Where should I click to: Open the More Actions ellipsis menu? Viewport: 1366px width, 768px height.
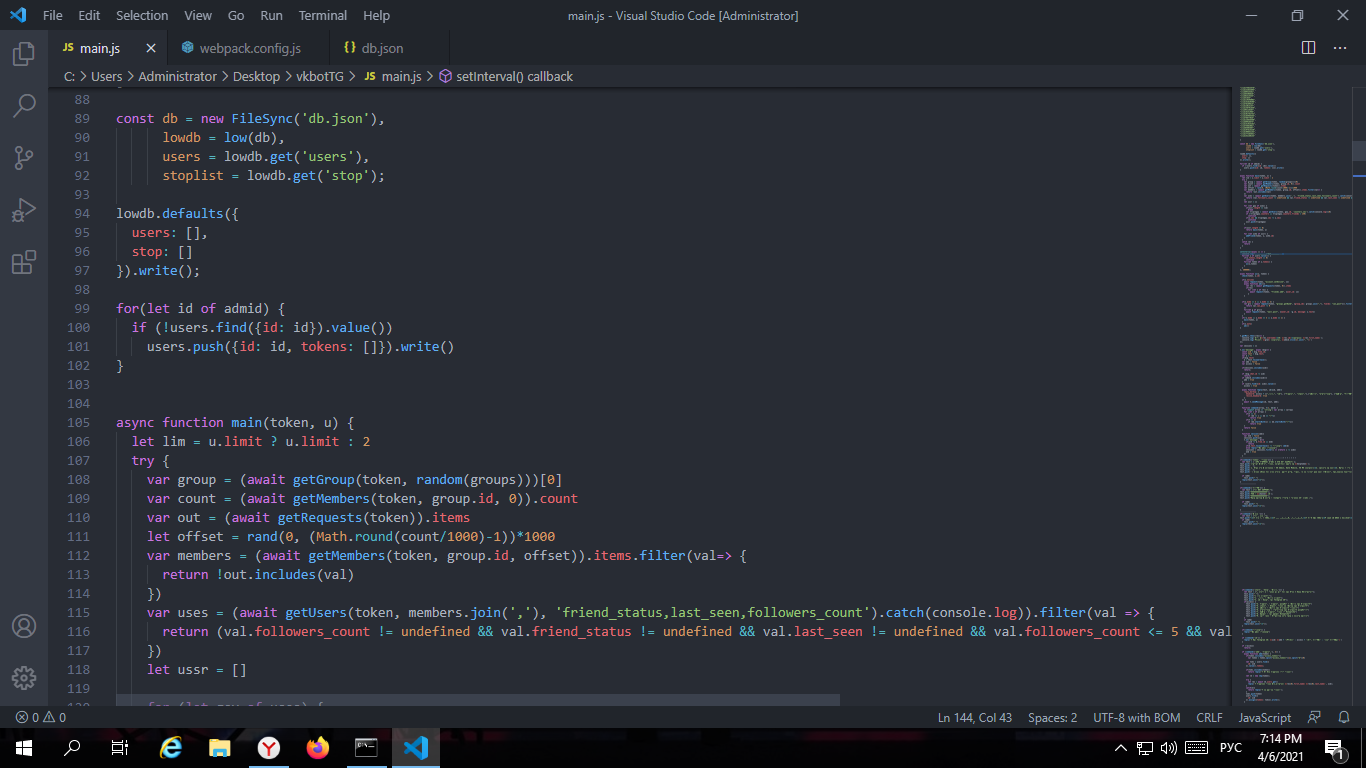click(1340, 48)
